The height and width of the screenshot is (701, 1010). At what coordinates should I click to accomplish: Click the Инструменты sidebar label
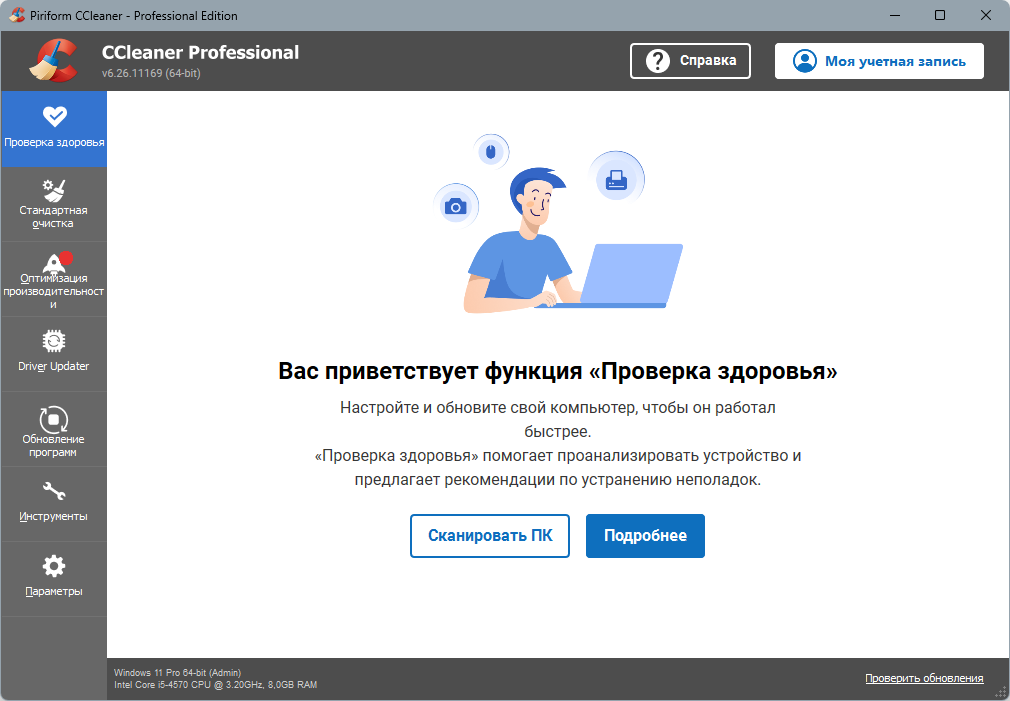pyautogui.click(x=53, y=516)
